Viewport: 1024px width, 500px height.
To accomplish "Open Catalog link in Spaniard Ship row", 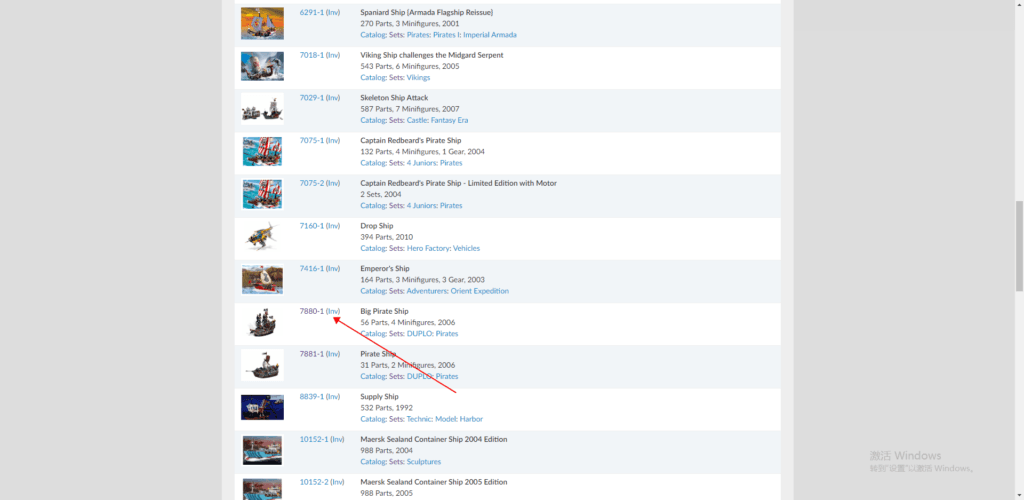I will [373, 35].
